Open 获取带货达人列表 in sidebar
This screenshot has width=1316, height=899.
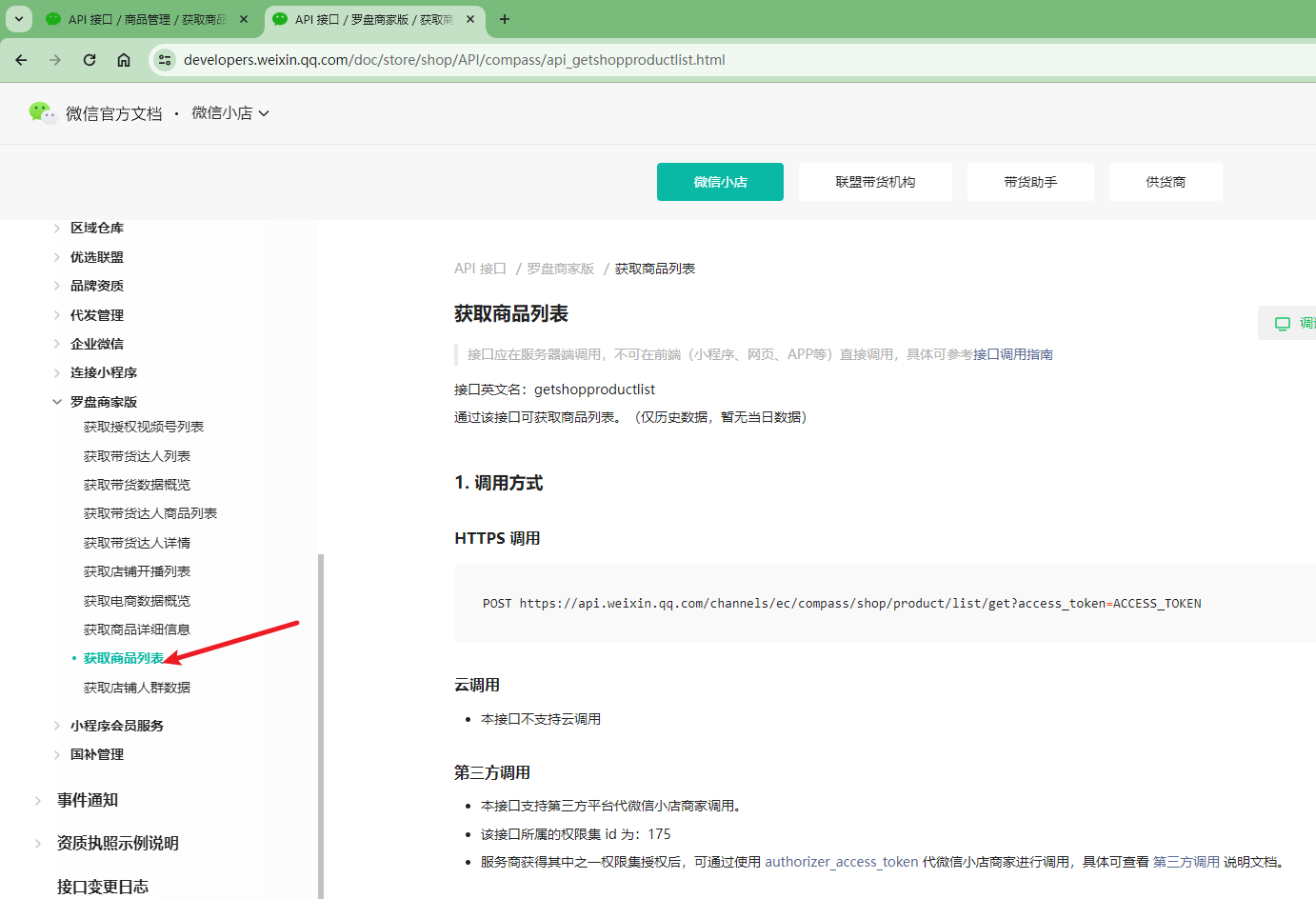[137, 456]
